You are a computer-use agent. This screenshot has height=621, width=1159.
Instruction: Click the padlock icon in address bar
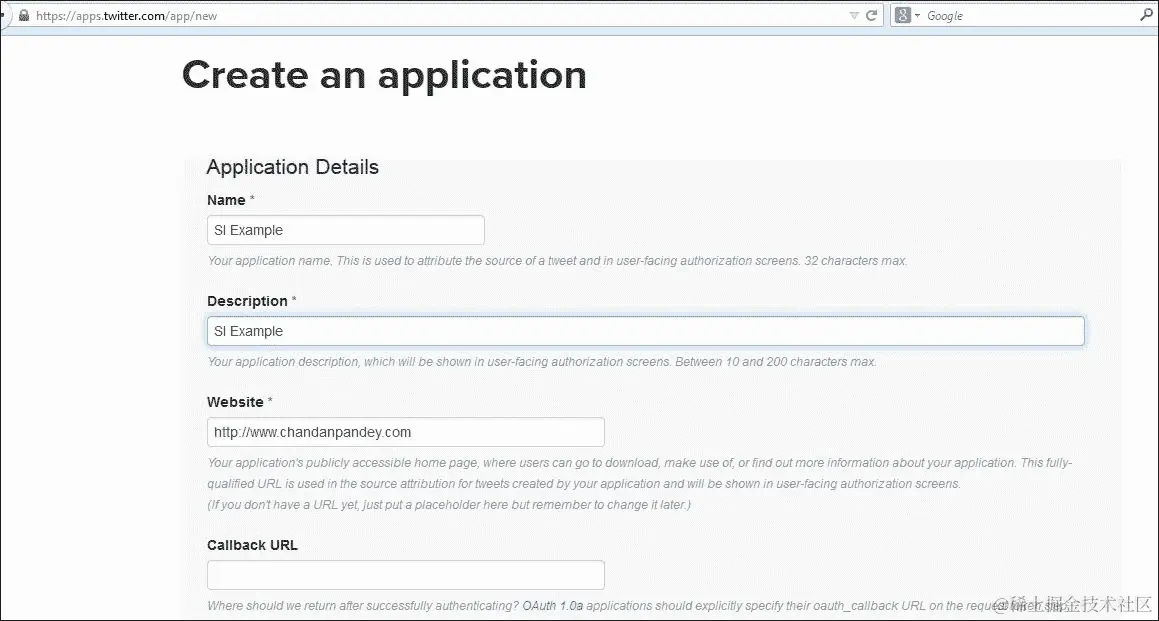tap(24, 15)
